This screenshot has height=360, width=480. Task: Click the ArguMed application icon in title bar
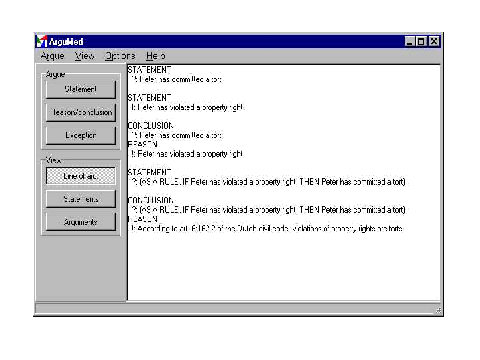click(x=41, y=41)
